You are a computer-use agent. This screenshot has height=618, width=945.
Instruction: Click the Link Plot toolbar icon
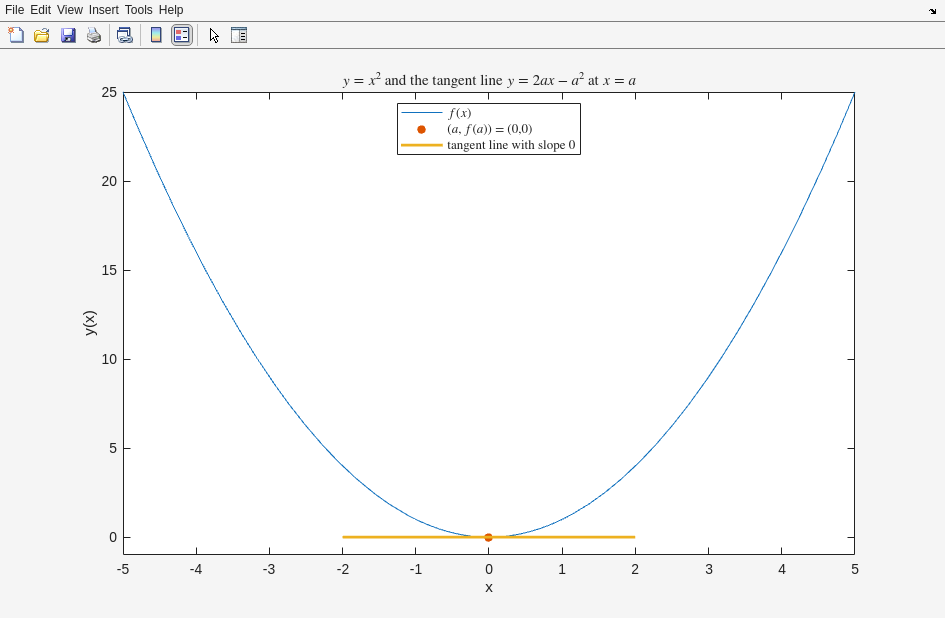[x=125, y=35]
